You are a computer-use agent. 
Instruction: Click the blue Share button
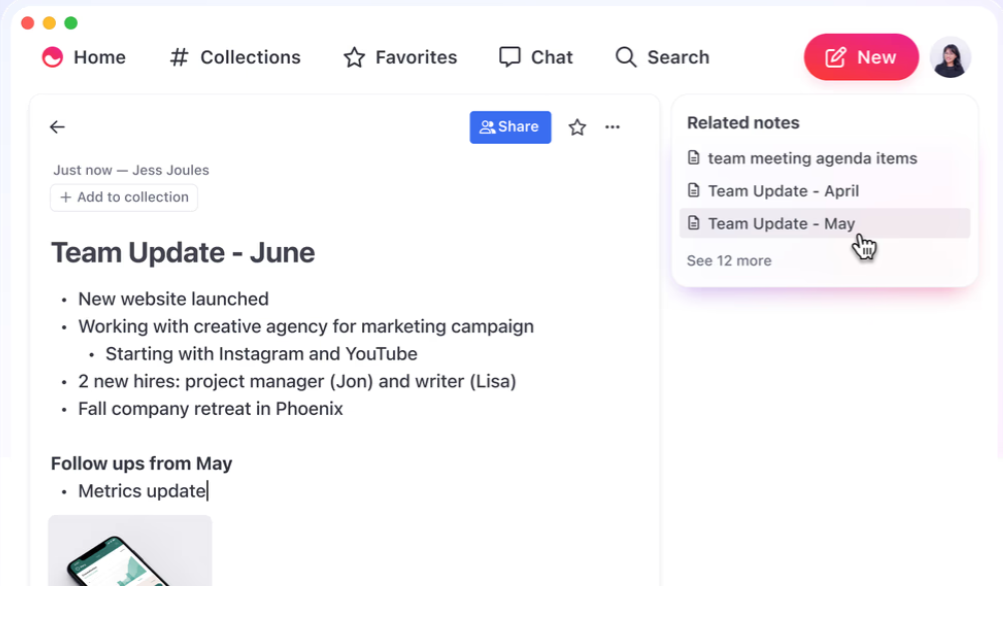(x=510, y=127)
